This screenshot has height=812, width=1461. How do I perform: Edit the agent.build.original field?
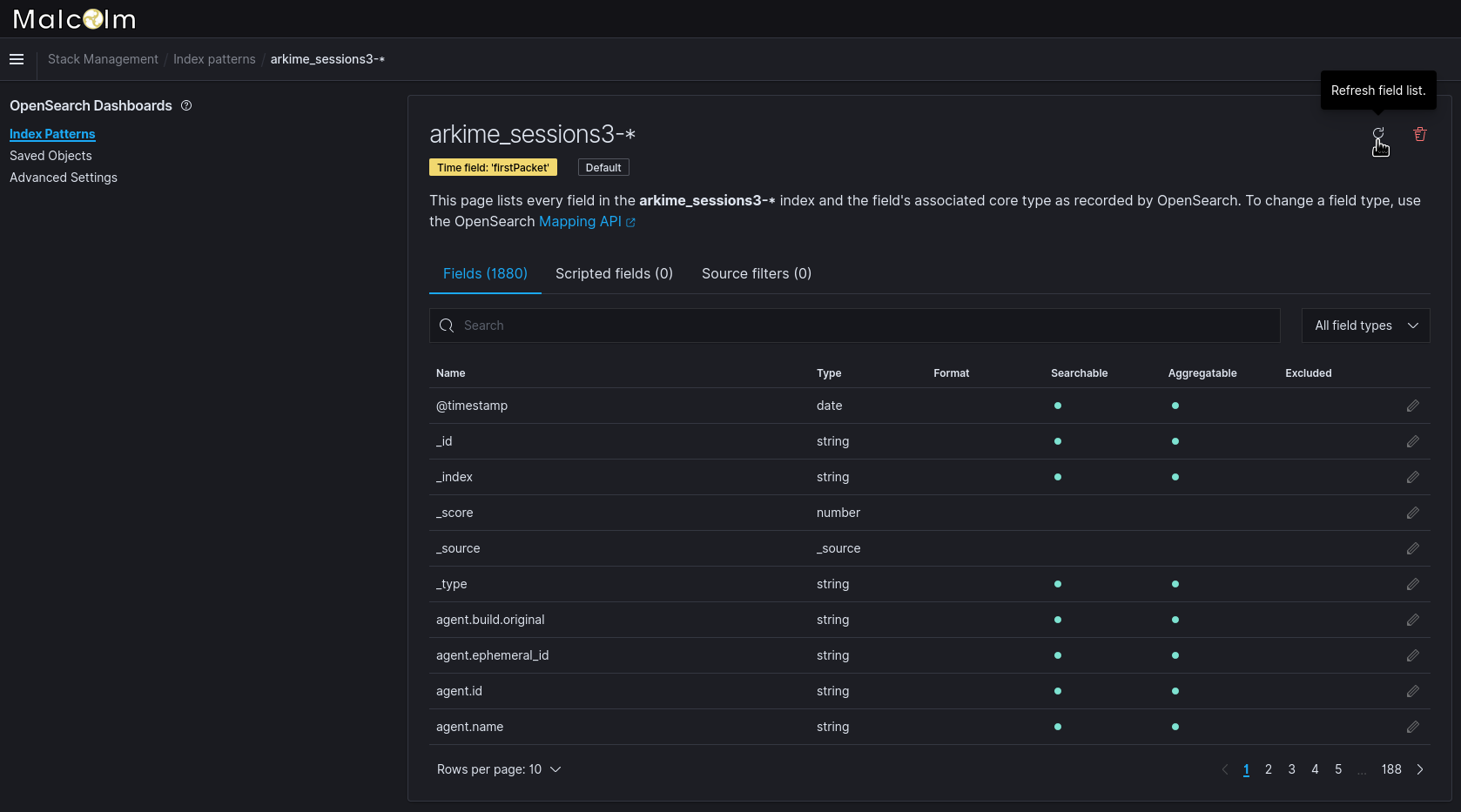click(1413, 620)
